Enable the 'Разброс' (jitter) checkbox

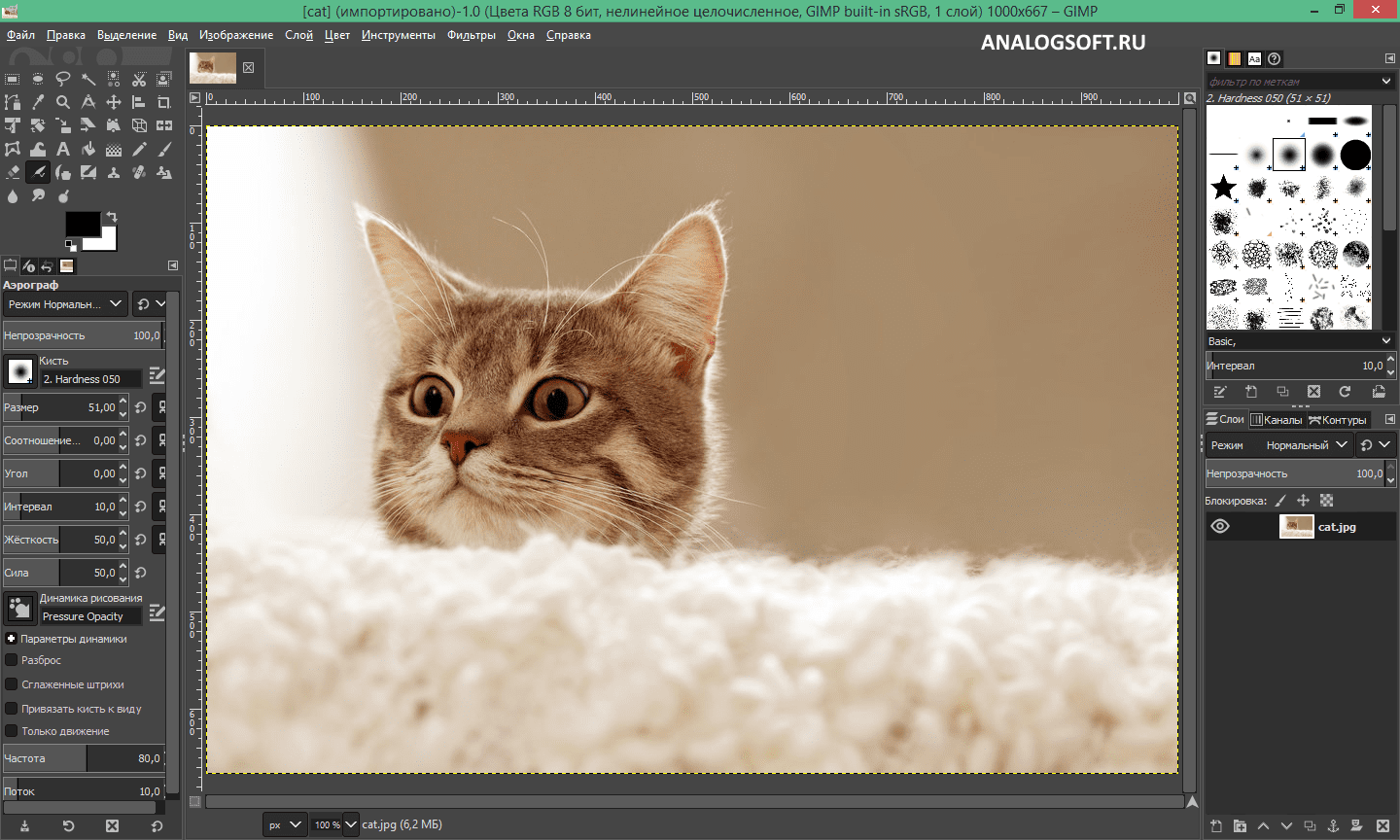(x=12, y=660)
